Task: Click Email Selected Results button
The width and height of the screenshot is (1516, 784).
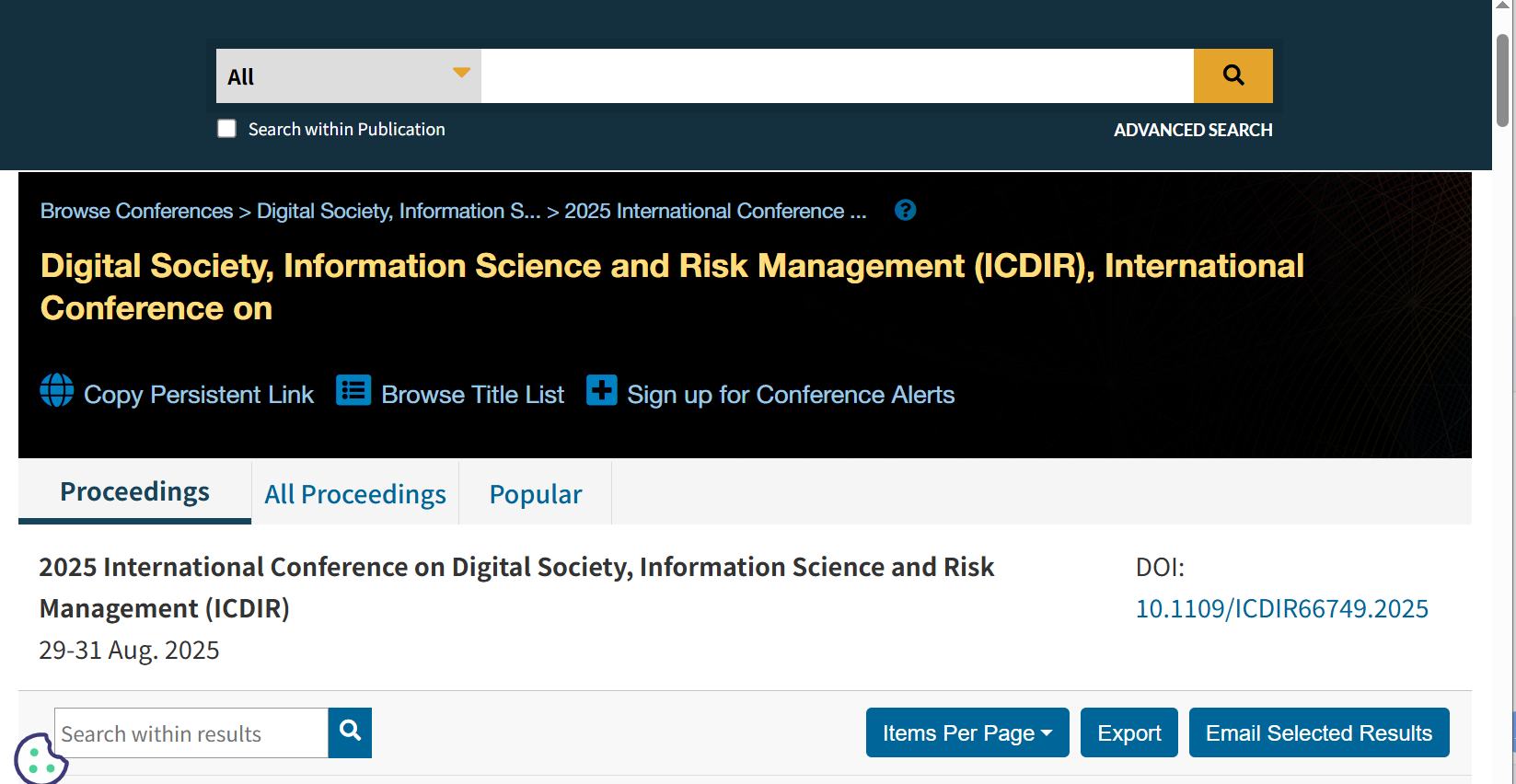Action: tap(1318, 732)
